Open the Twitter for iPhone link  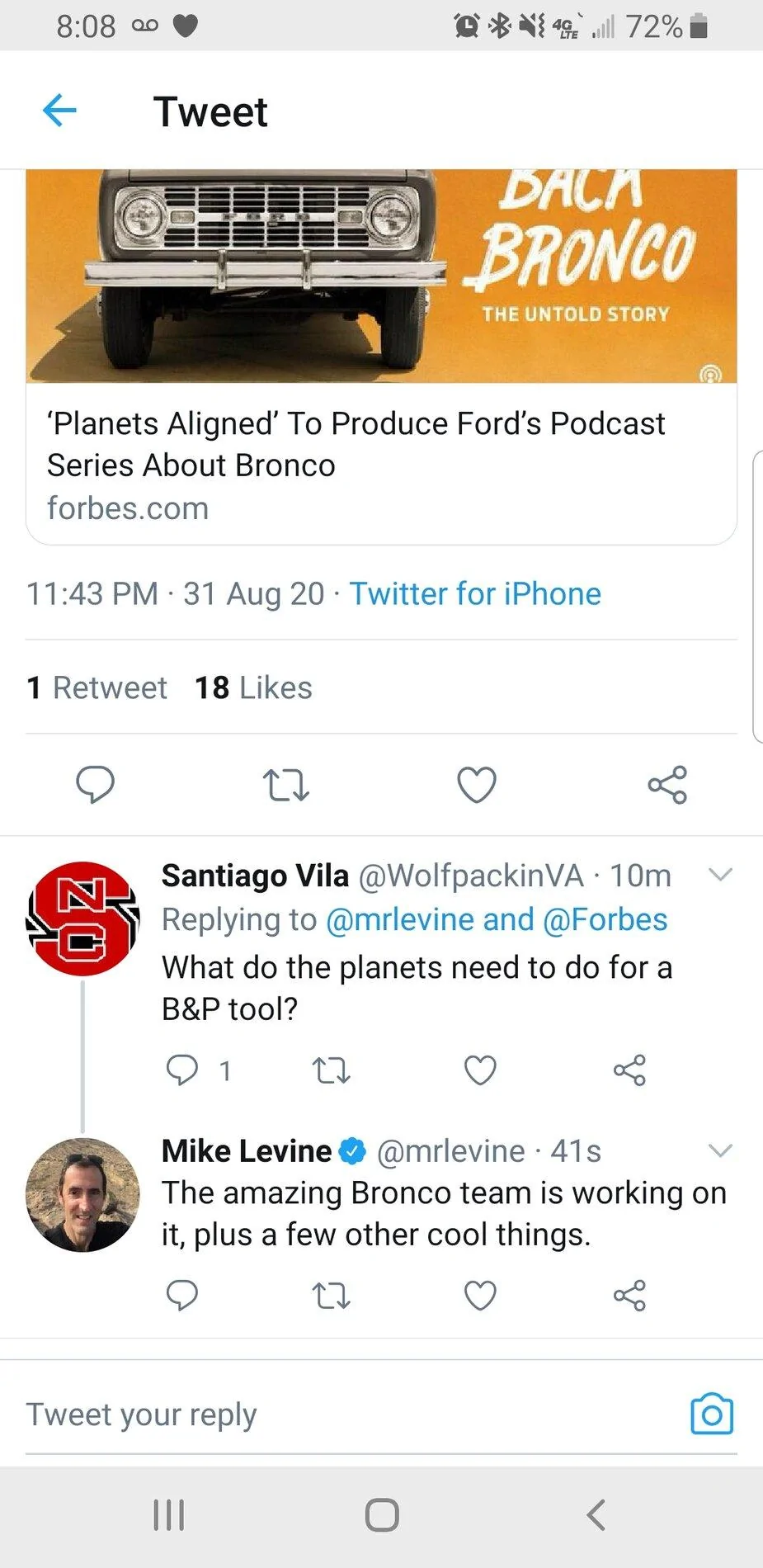coord(475,594)
